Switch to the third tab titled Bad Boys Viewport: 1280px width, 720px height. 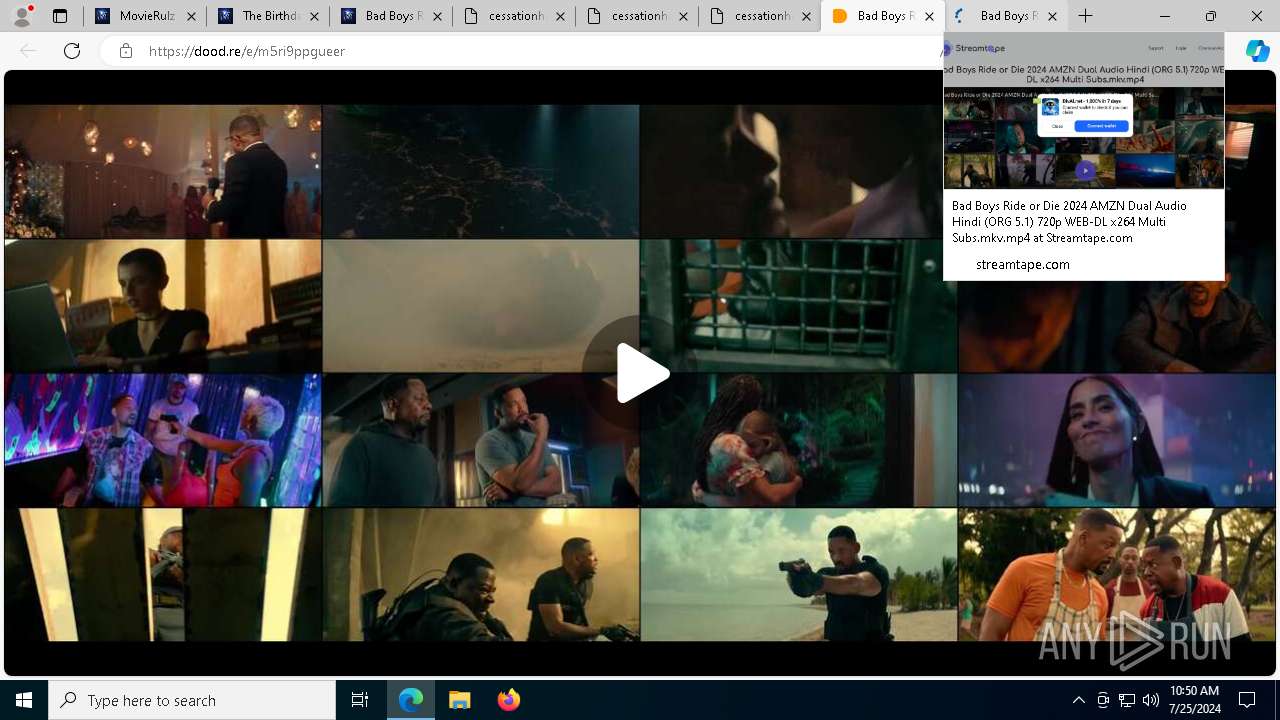point(391,16)
